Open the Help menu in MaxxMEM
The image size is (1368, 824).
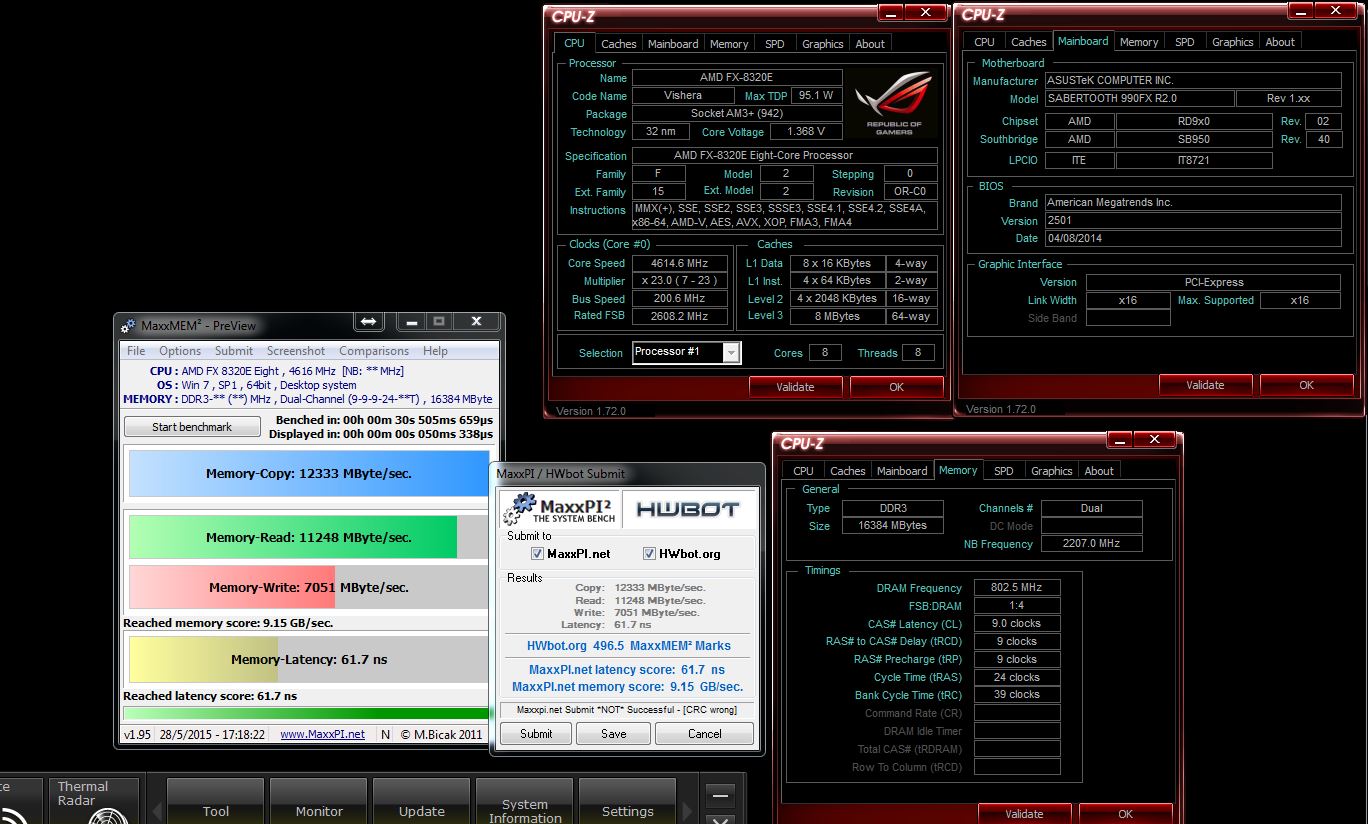point(435,351)
